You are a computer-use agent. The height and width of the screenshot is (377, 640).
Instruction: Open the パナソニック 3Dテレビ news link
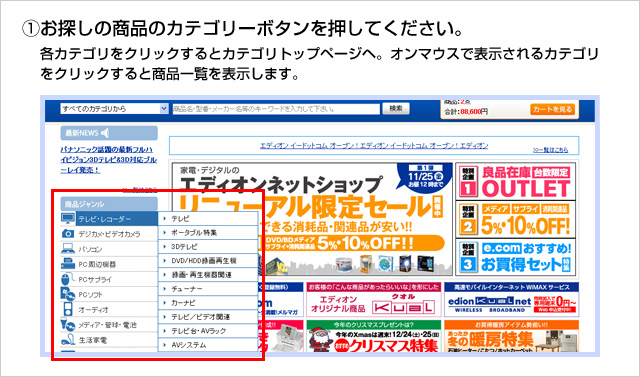[109, 160]
